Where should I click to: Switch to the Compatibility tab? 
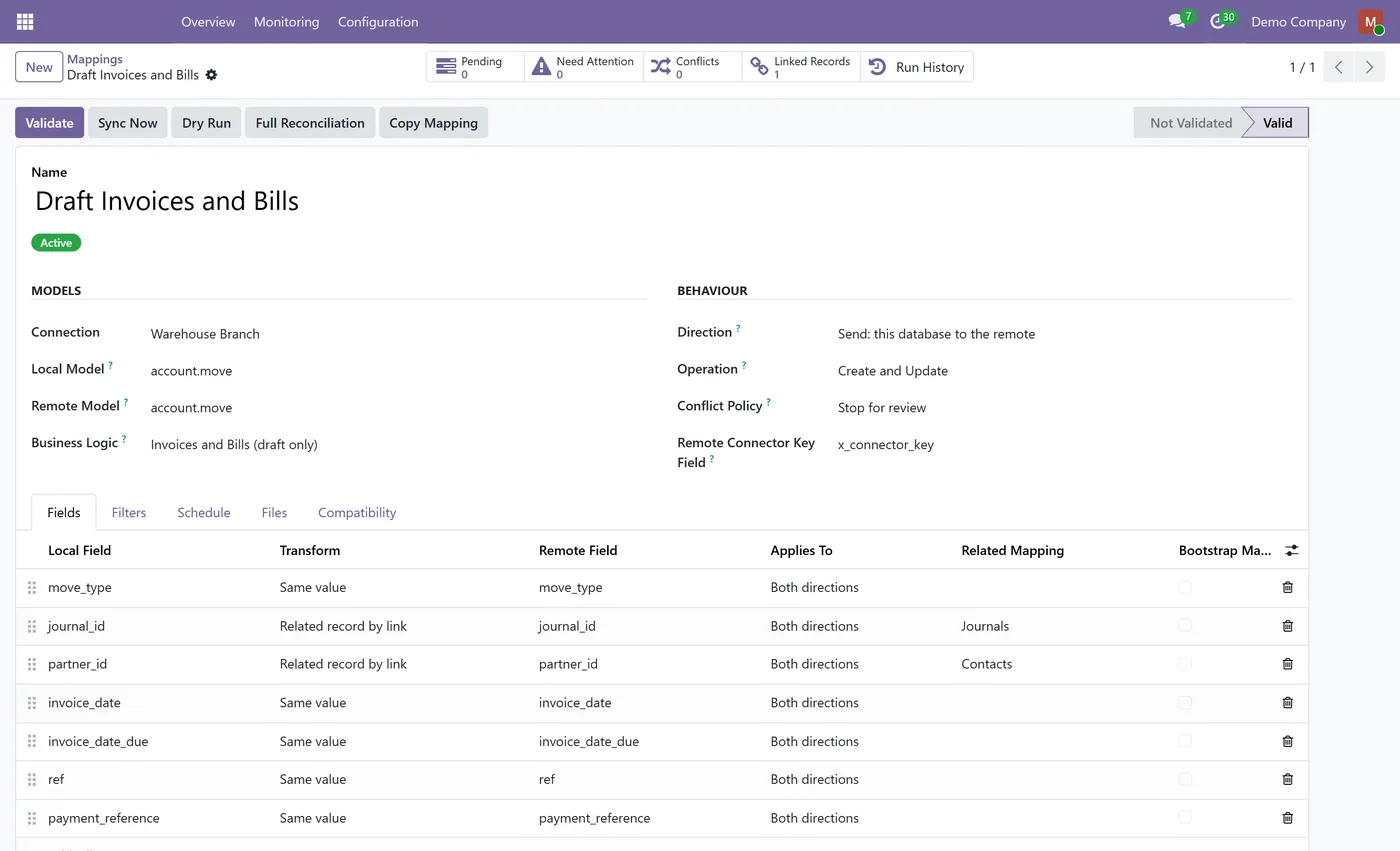(x=357, y=512)
